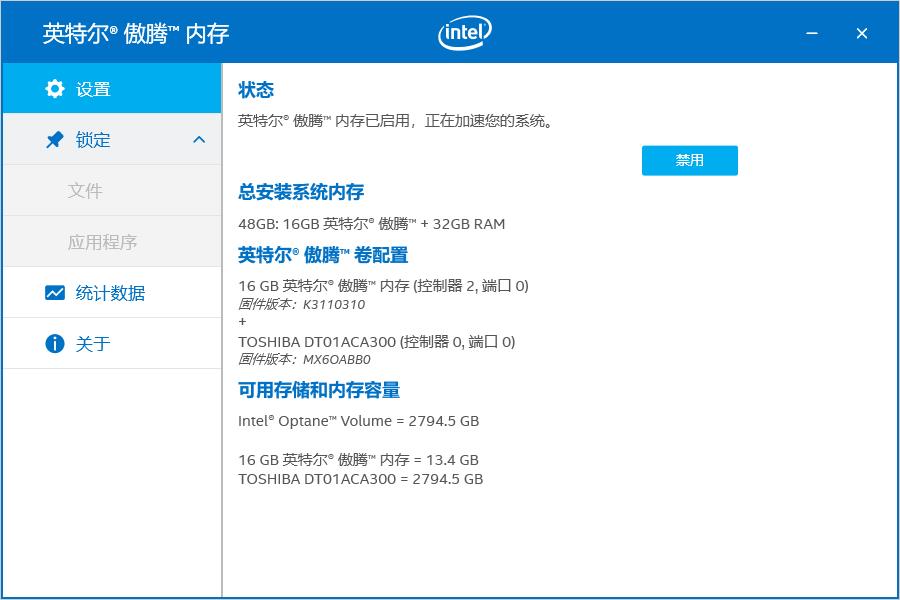Open the 应用程序 sub-item under 锁定
The image size is (900, 600).
(x=102, y=242)
